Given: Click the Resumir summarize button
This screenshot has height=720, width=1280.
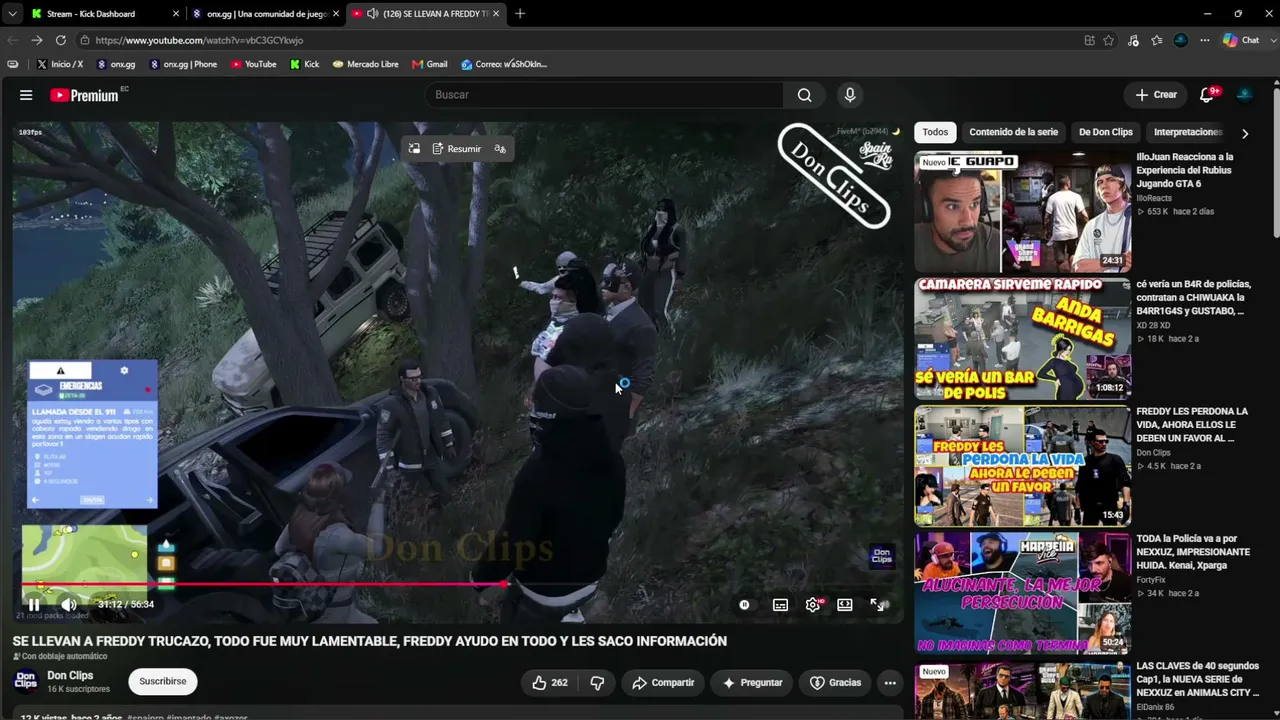Looking at the screenshot, I should (457, 149).
